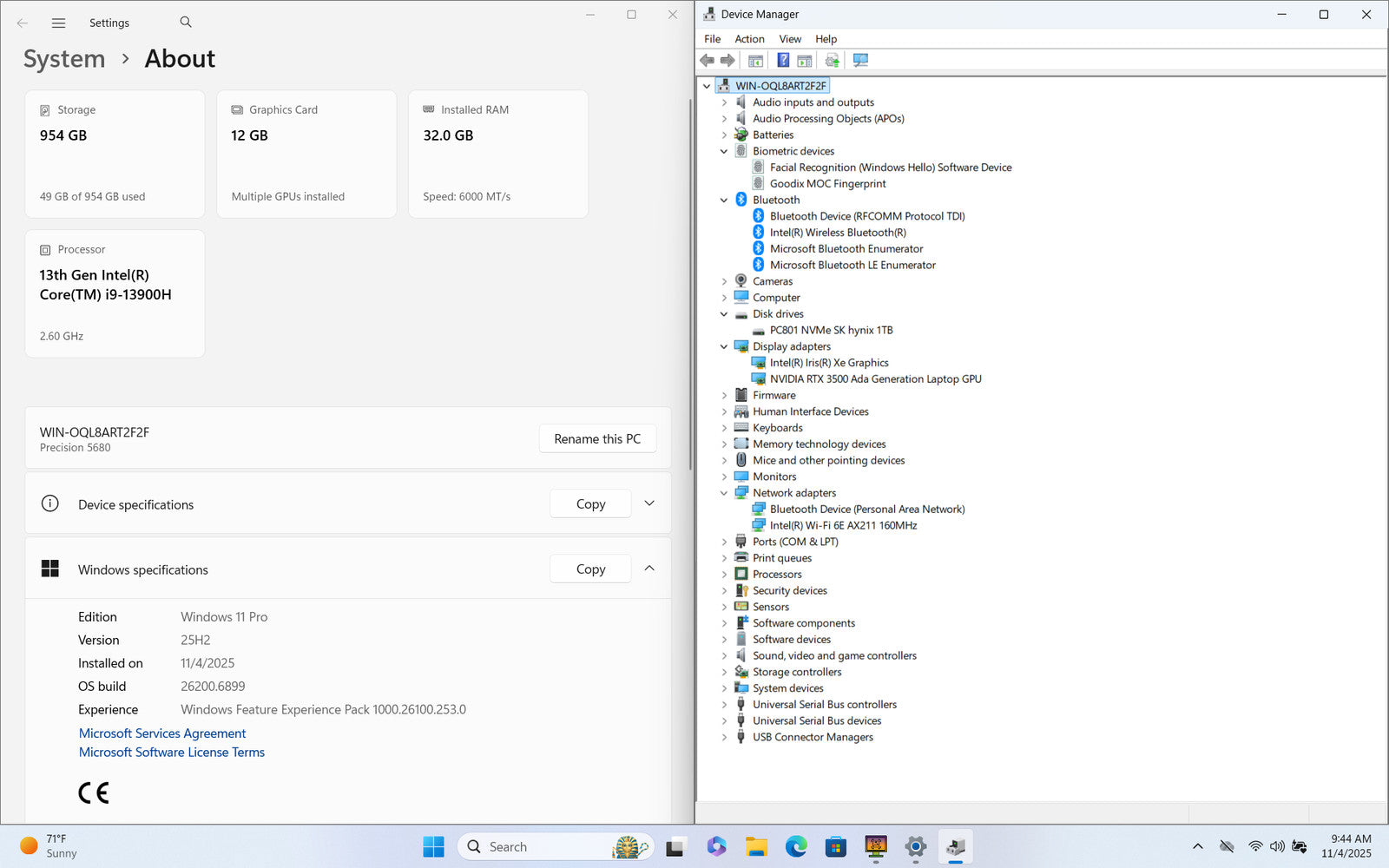Viewport: 1389px width, 868px height.
Task: Select NVIDIA RTX 3500 Ada Generation Laptop GPU
Action: pyautogui.click(x=875, y=379)
